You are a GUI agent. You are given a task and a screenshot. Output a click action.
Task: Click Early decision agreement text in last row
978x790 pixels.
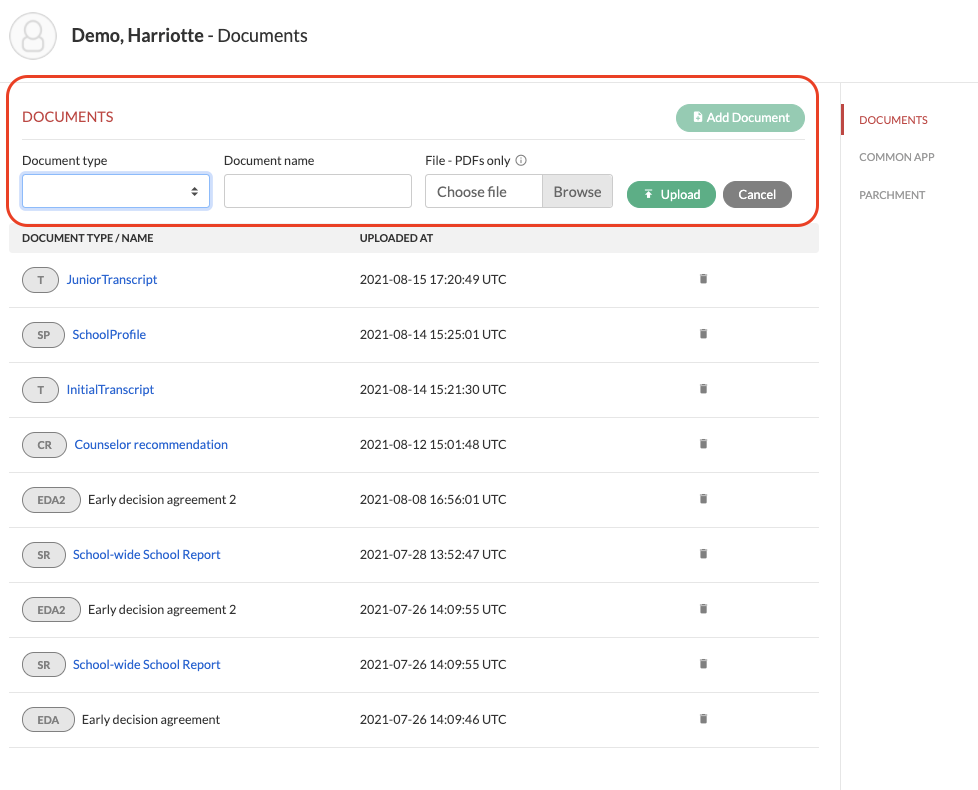coord(151,720)
